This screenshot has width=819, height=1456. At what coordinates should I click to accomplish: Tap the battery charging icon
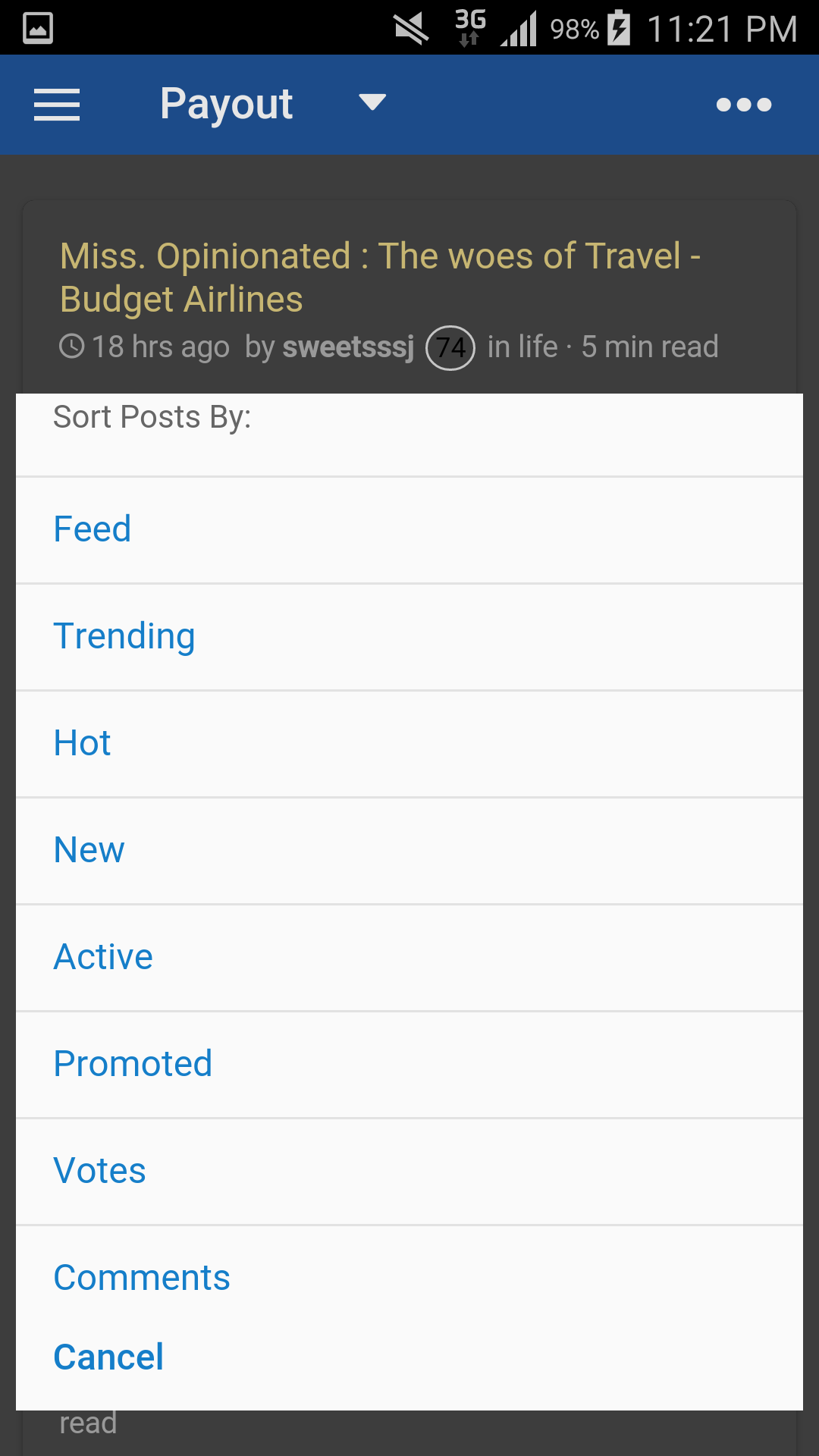tap(620, 29)
